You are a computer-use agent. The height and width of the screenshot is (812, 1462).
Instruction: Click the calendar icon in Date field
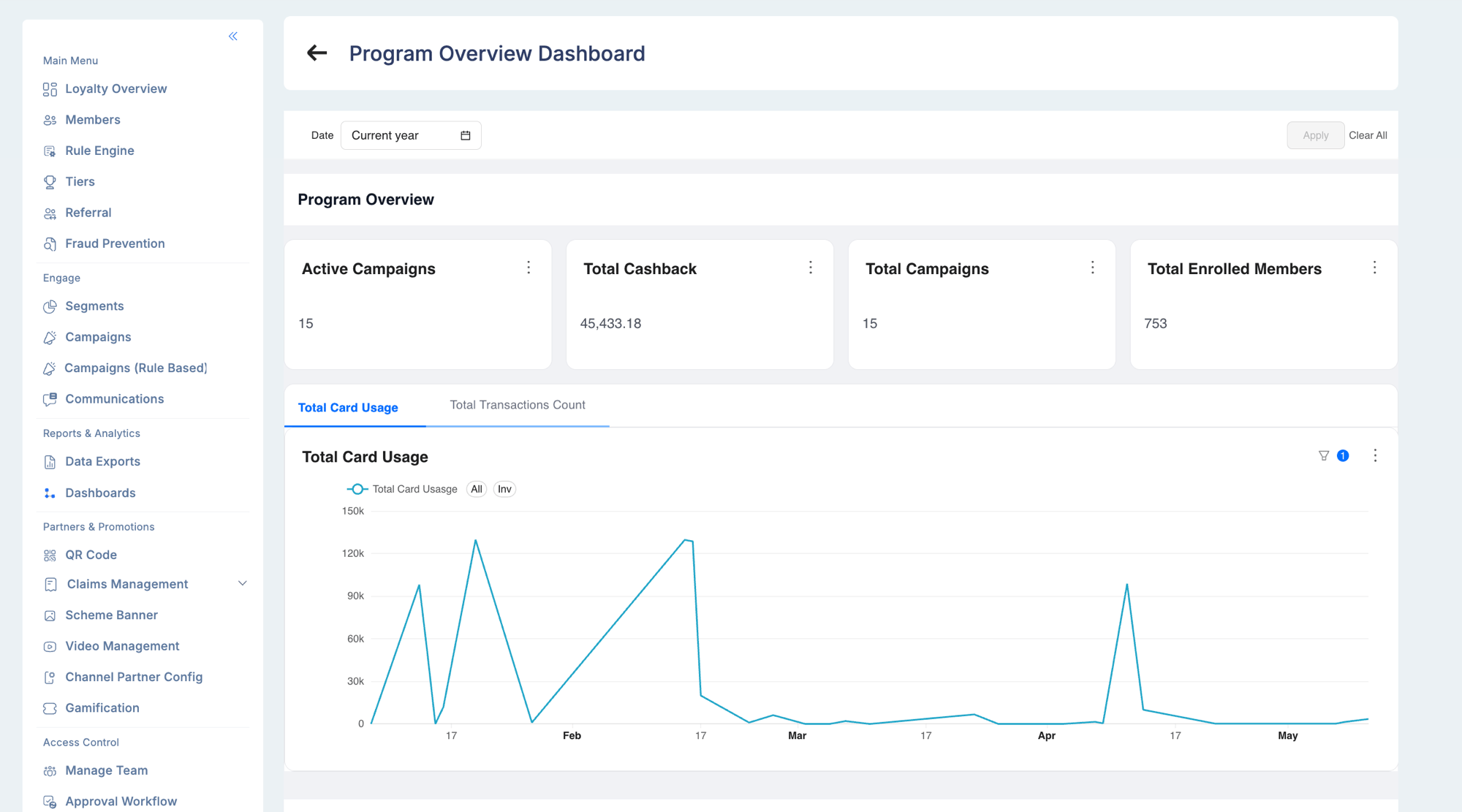click(x=466, y=135)
